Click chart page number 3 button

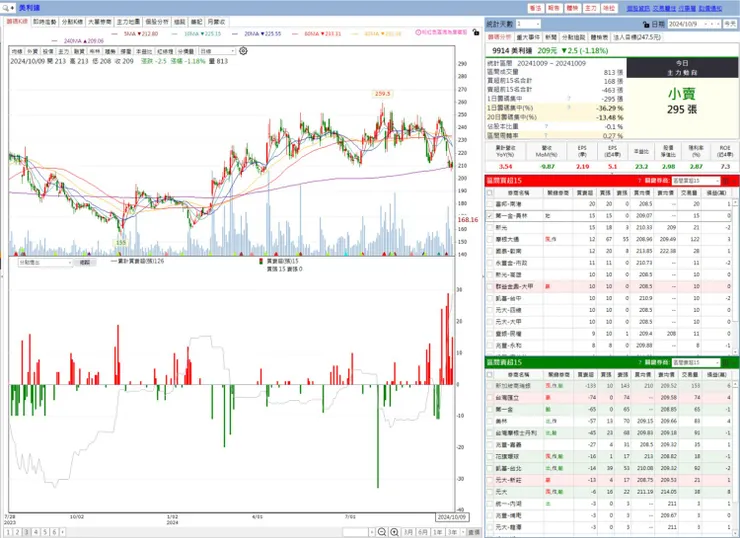point(26,532)
